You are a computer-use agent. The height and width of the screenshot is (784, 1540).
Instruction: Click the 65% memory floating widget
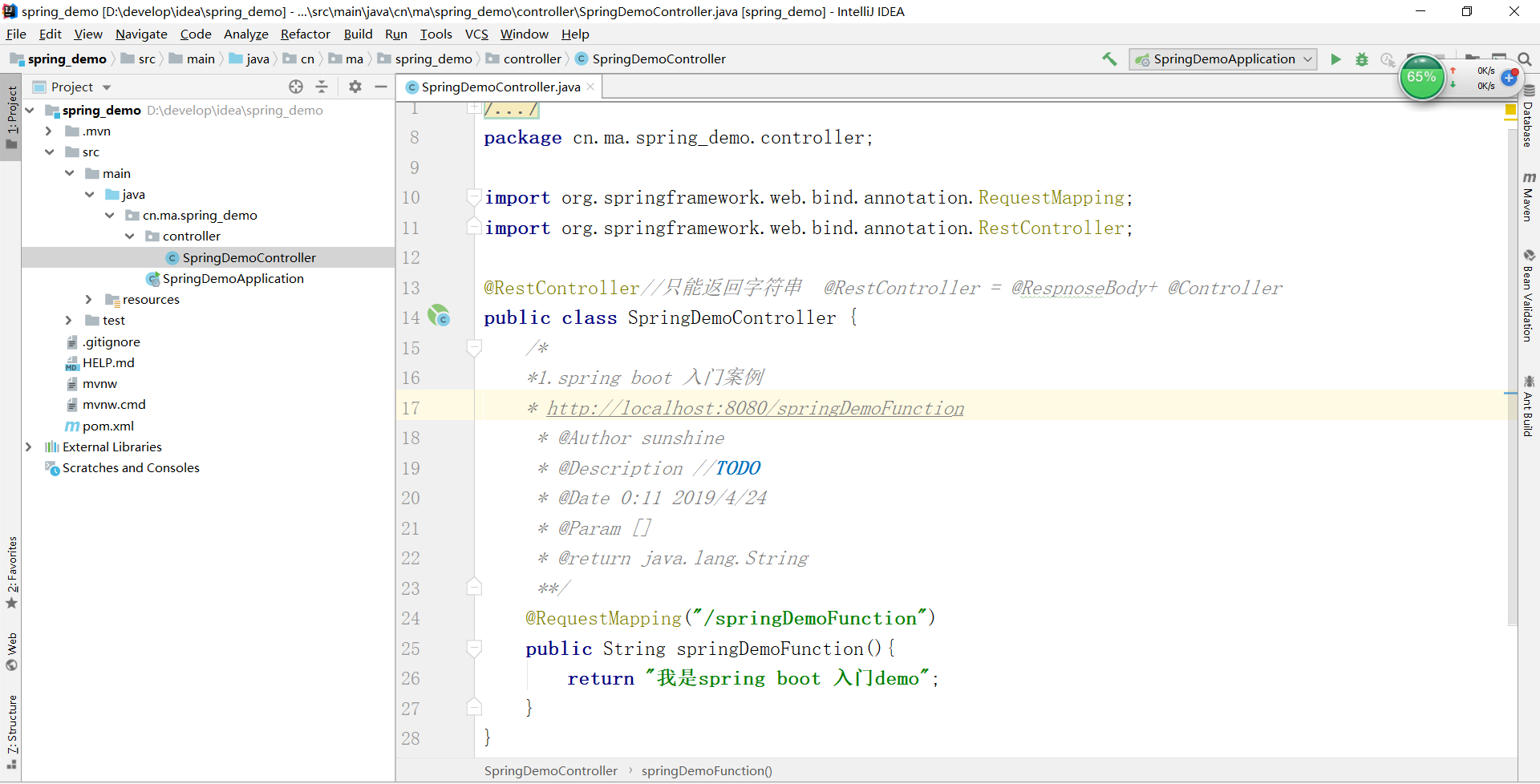(x=1422, y=77)
